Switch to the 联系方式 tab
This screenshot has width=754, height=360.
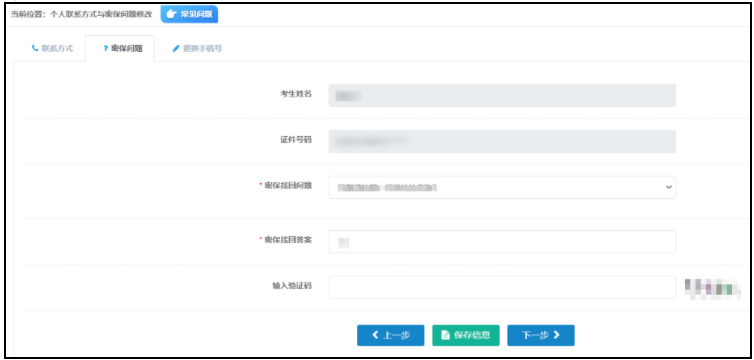point(52,49)
